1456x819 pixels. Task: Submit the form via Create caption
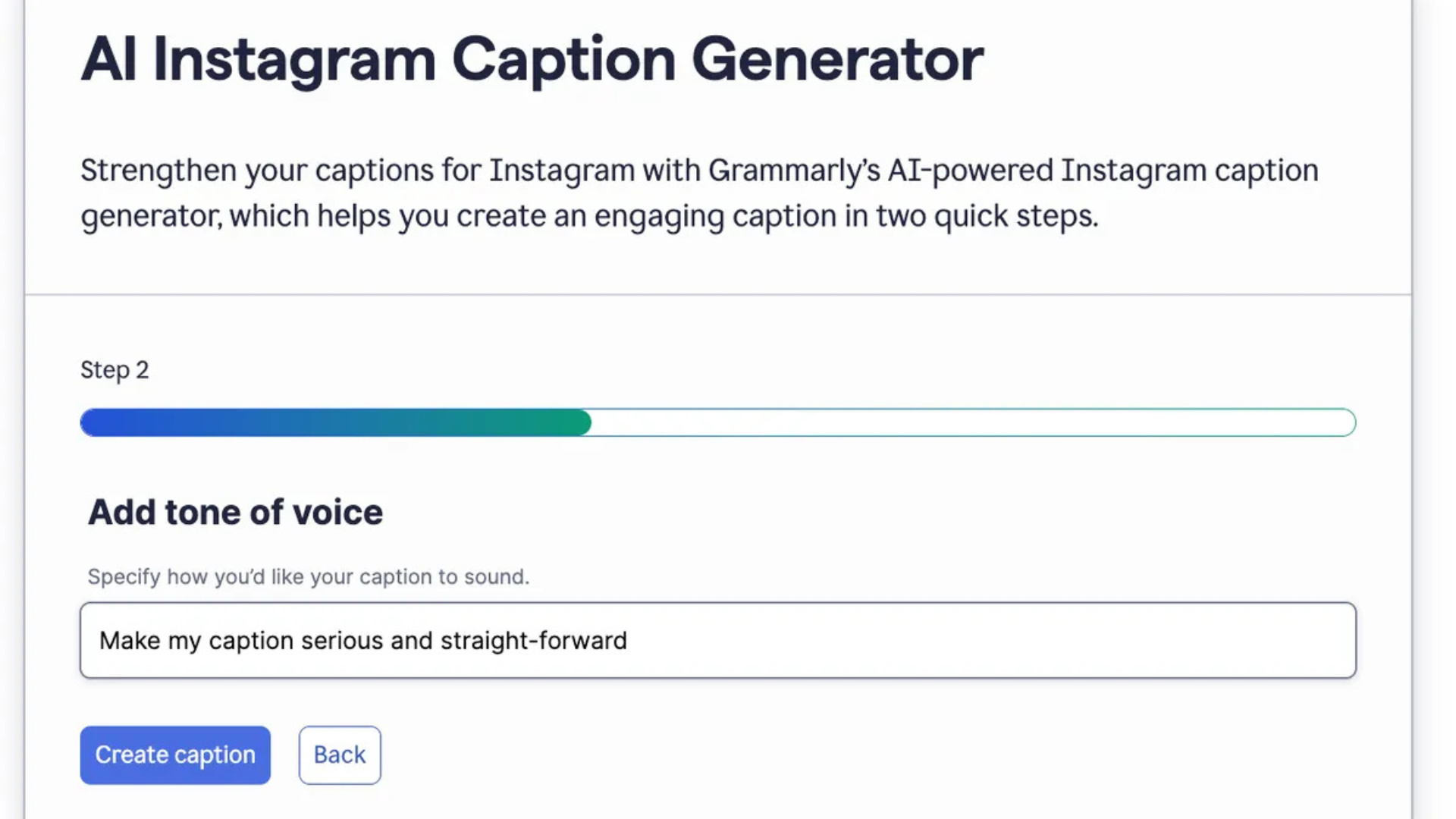pyautogui.click(x=174, y=755)
